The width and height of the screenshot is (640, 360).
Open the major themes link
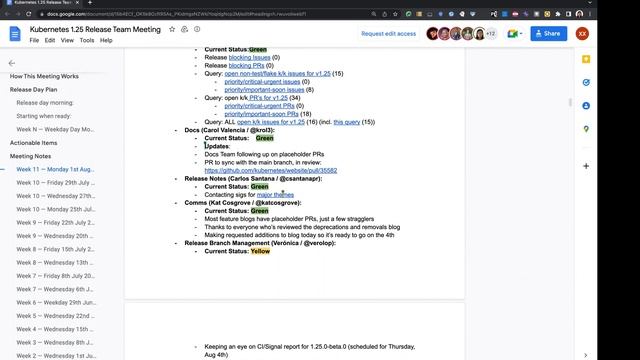click(275, 195)
